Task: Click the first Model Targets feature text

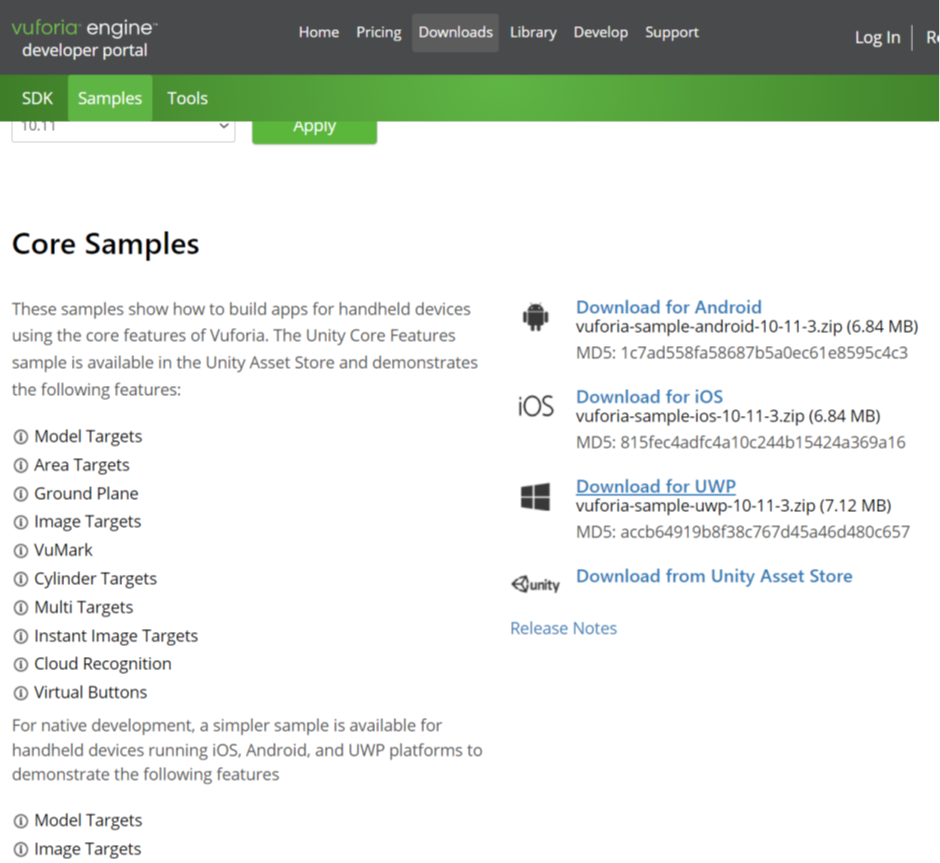Action: (88, 436)
